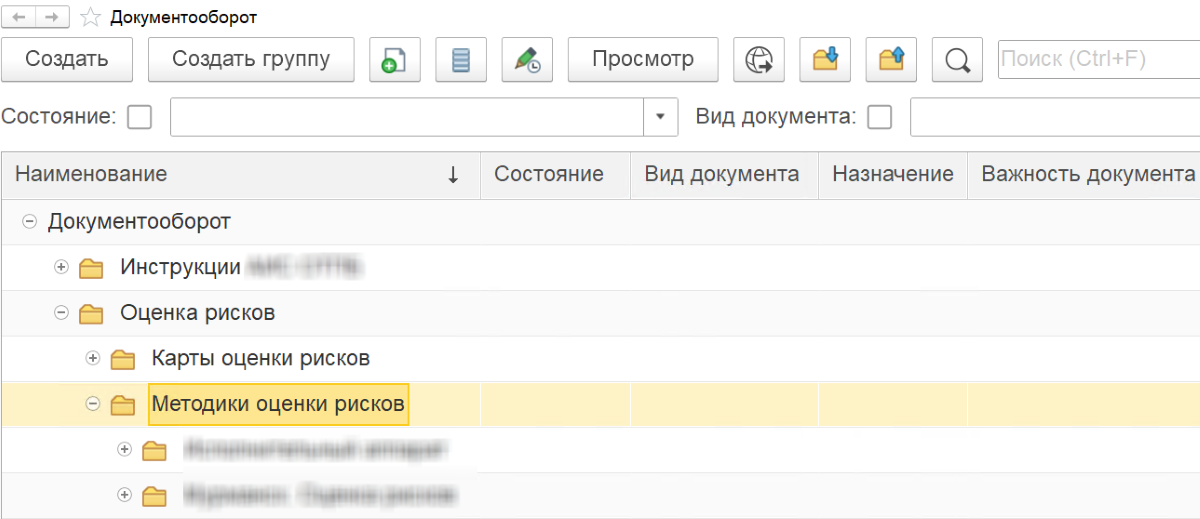Add the page to favorites with the star
Screen dimensions: 1200x519
tap(90, 17)
